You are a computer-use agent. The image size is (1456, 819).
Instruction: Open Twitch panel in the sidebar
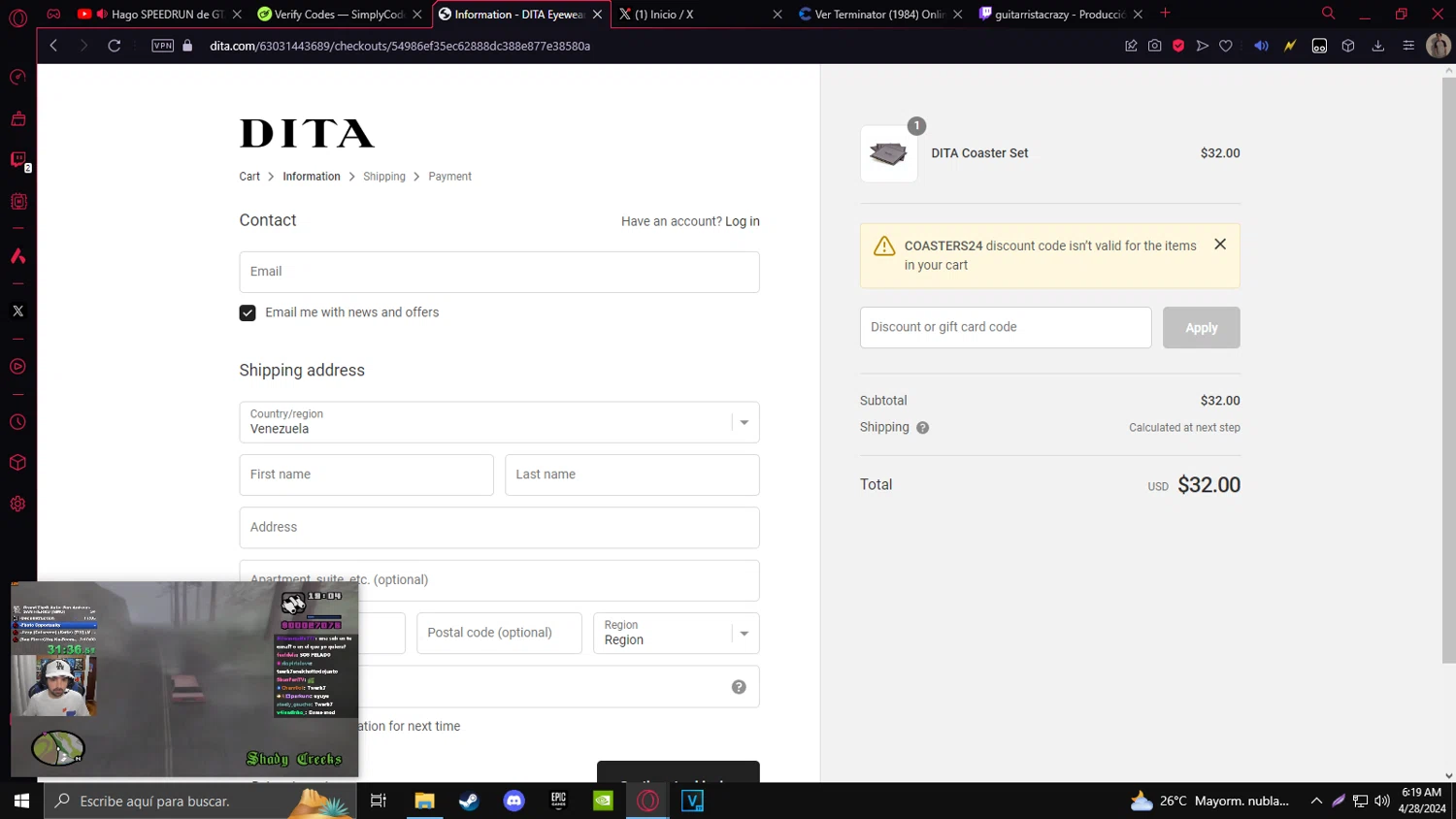pyautogui.click(x=17, y=159)
